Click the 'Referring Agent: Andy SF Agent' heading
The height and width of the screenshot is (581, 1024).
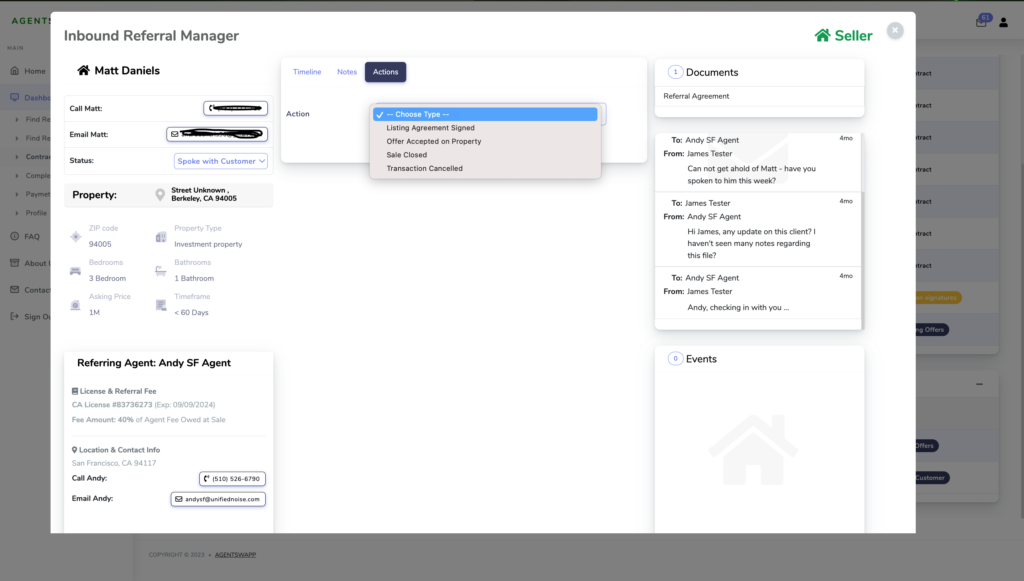(x=153, y=363)
